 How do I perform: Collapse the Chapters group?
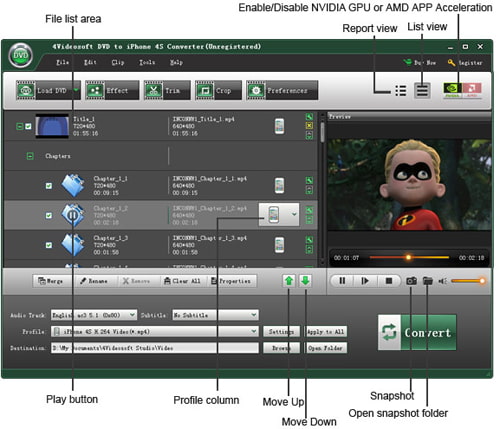30,156
